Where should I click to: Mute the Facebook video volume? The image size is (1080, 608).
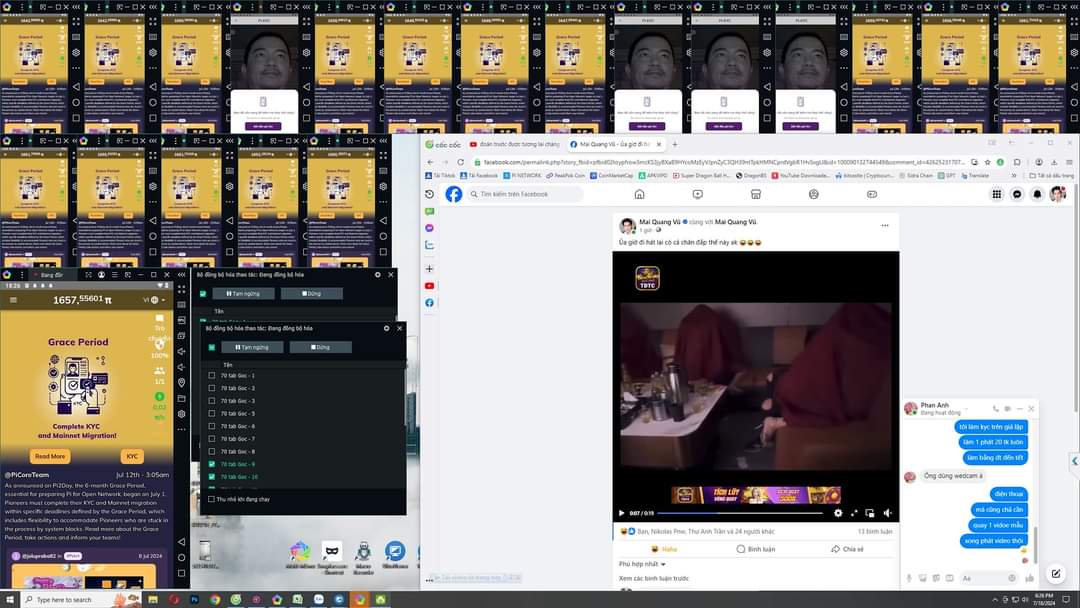point(887,513)
